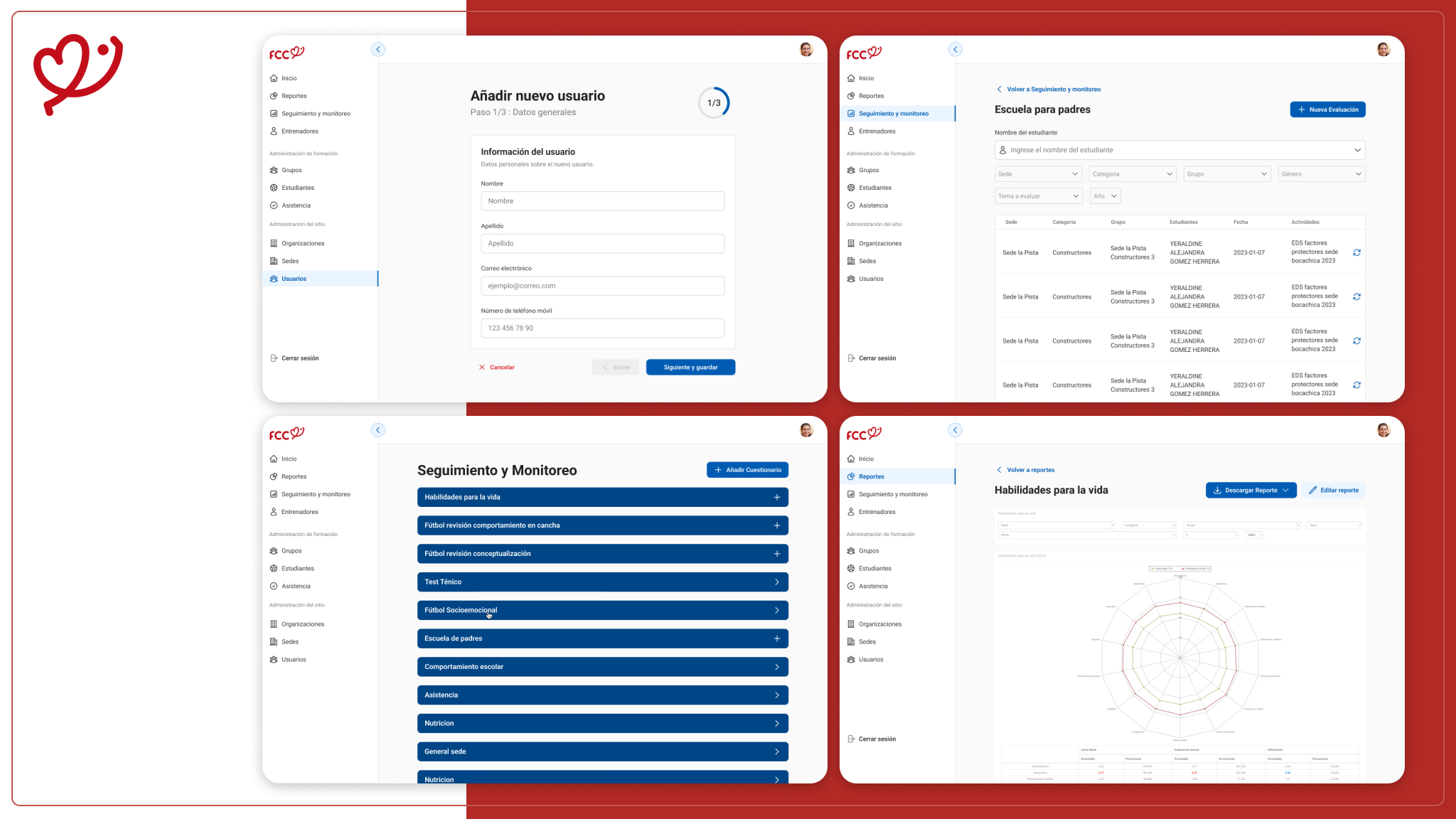Click the Correo electrónico input field

(602, 286)
